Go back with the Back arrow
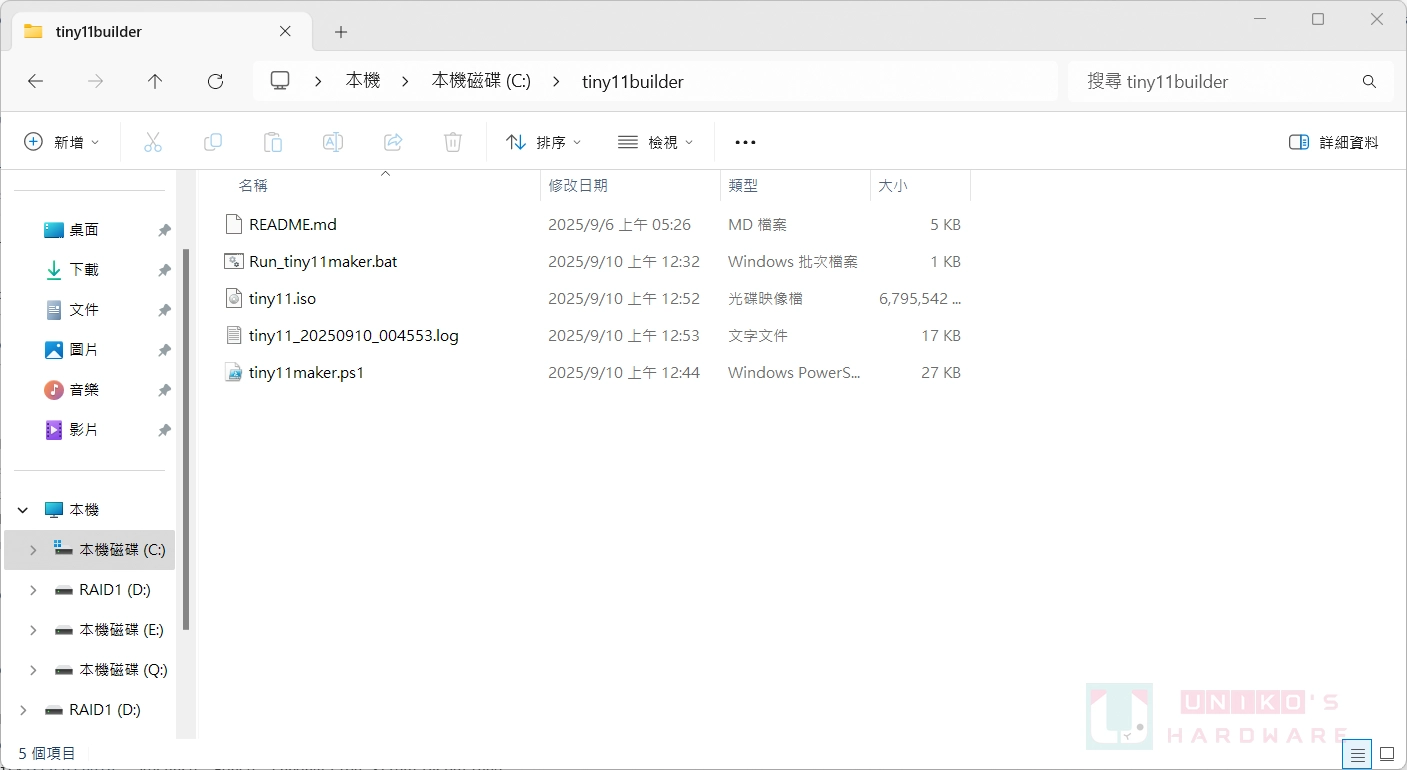The image size is (1407, 770). [36, 82]
